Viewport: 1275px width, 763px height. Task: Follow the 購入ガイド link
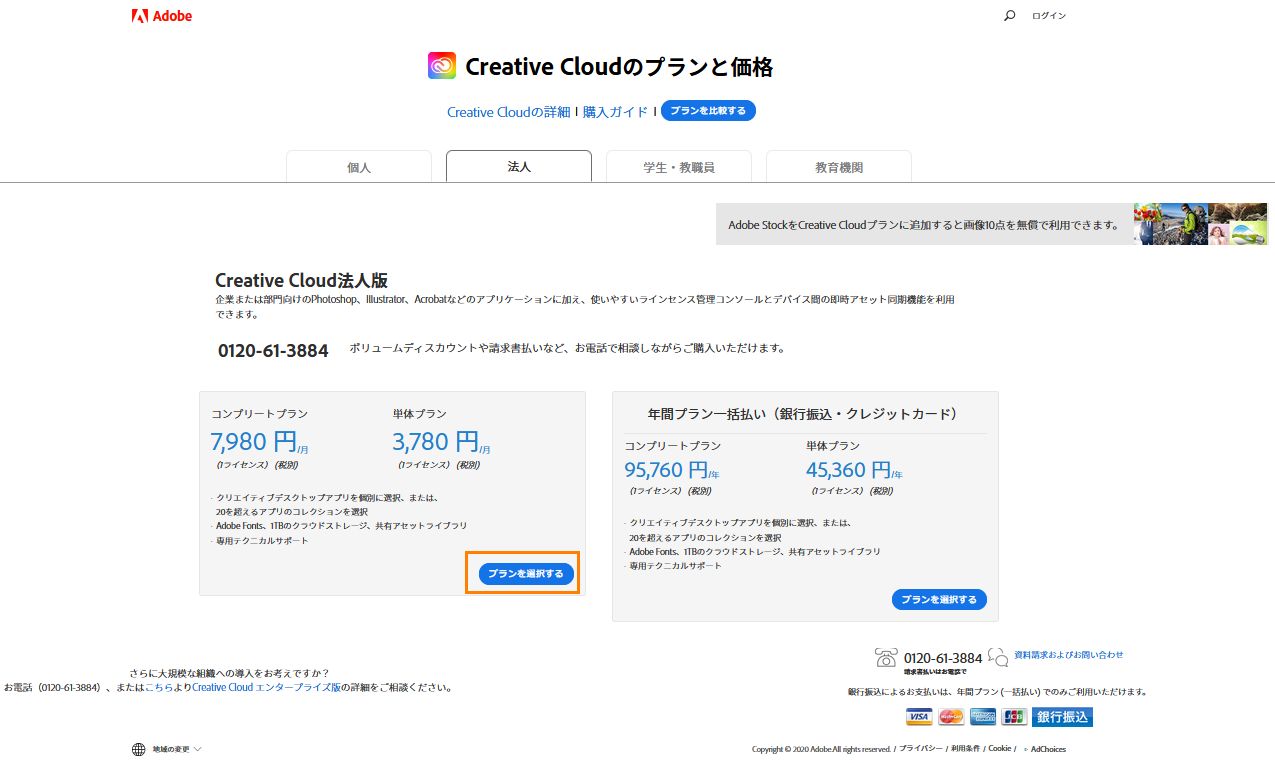(x=616, y=112)
